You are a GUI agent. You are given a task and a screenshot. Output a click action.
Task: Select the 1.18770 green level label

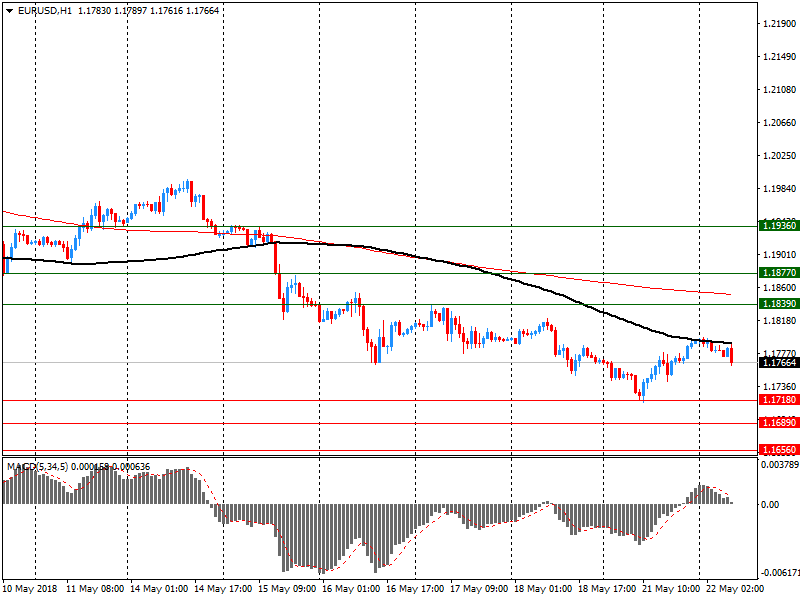point(778,273)
